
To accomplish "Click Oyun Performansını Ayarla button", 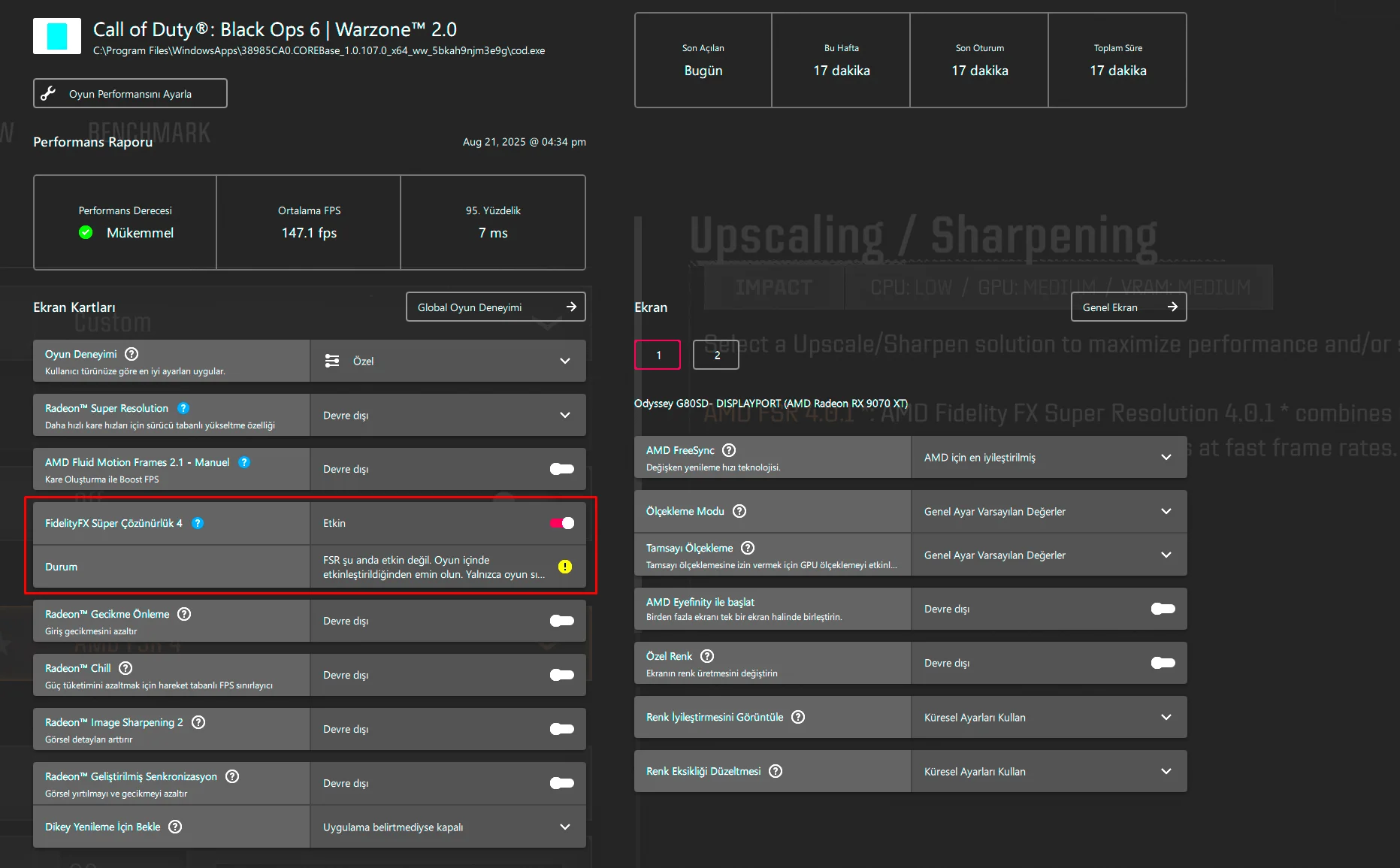I will pos(130,93).
